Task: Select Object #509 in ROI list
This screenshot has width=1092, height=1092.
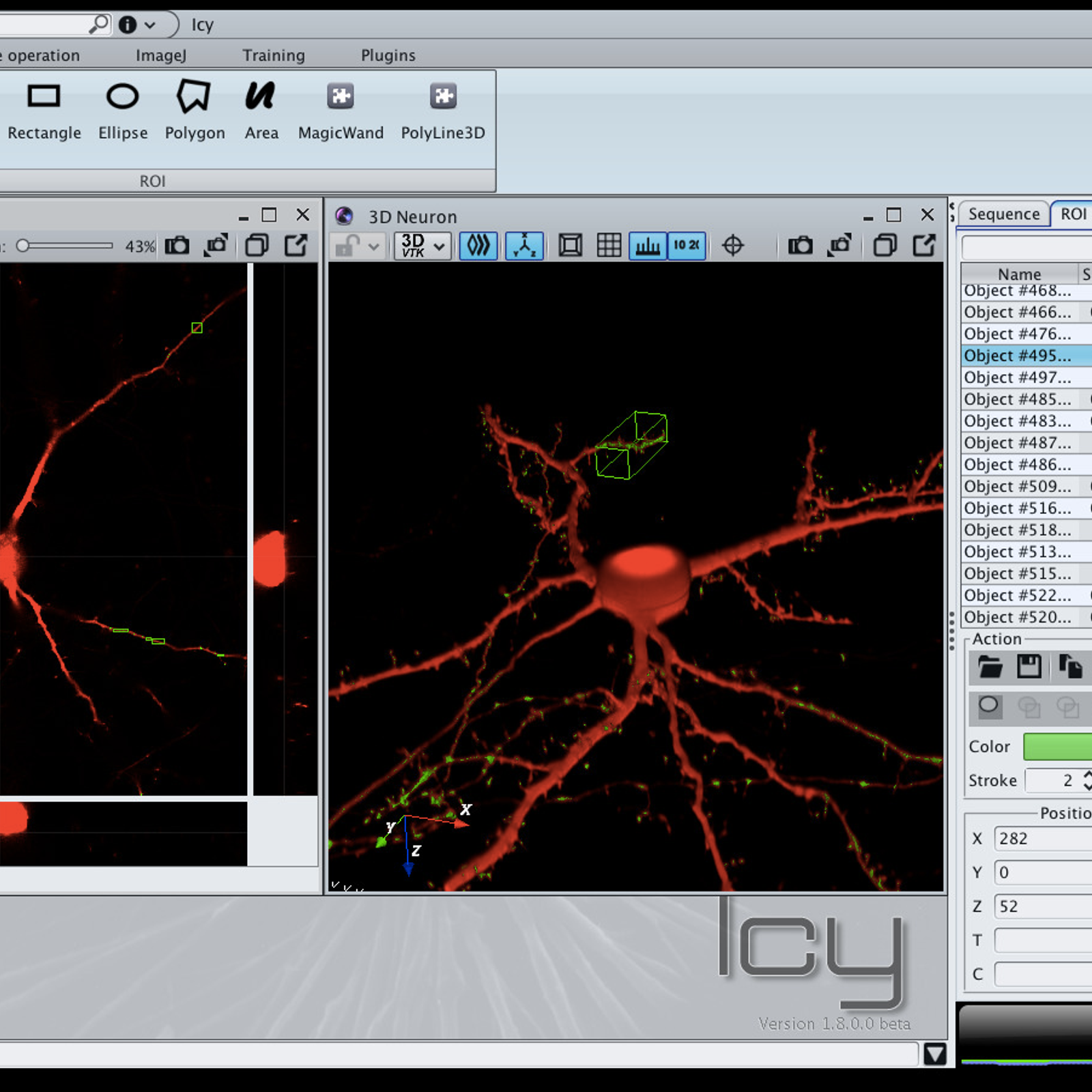Action: [1026, 487]
